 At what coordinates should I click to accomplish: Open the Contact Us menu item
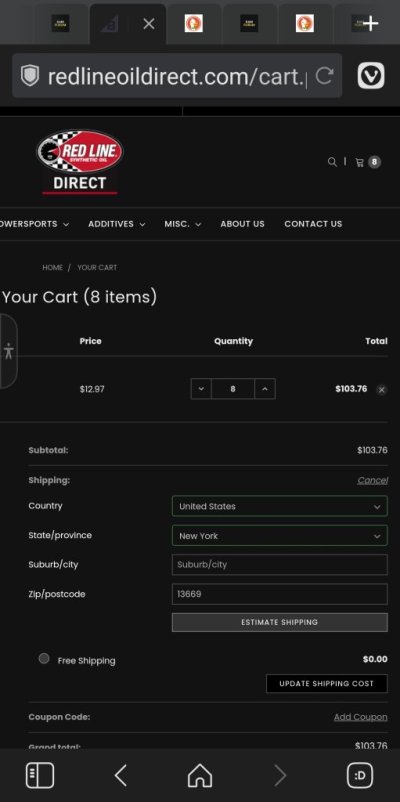click(x=313, y=224)
